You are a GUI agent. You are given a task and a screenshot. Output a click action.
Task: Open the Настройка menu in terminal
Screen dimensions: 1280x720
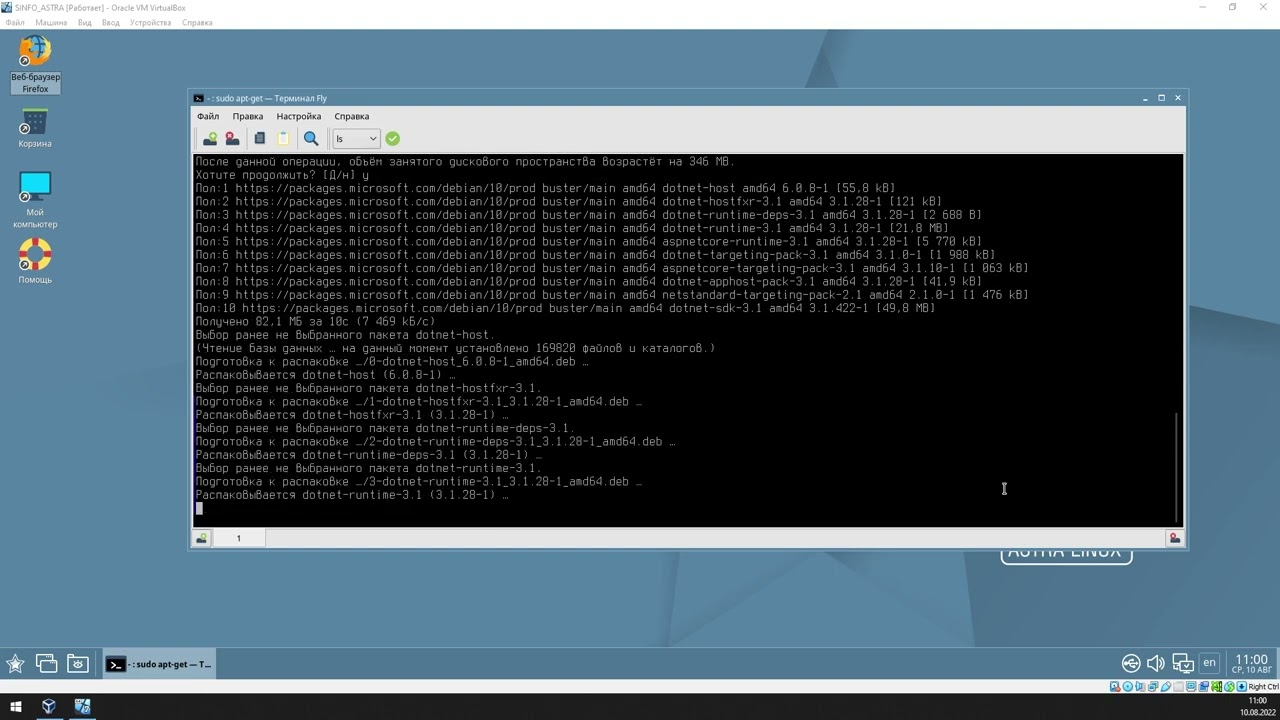coord(299,116)
